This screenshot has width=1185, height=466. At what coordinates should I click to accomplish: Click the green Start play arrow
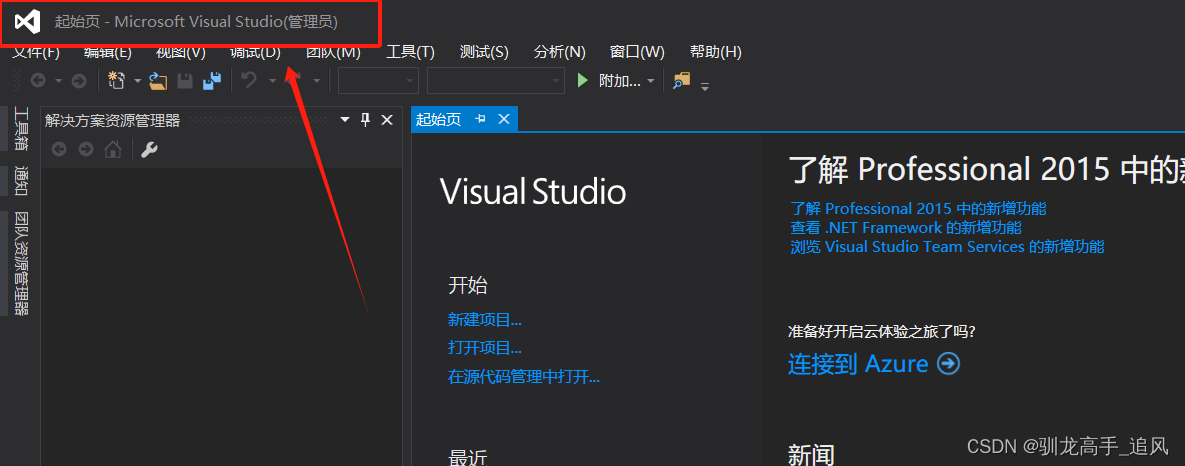[x=582, y=80]
